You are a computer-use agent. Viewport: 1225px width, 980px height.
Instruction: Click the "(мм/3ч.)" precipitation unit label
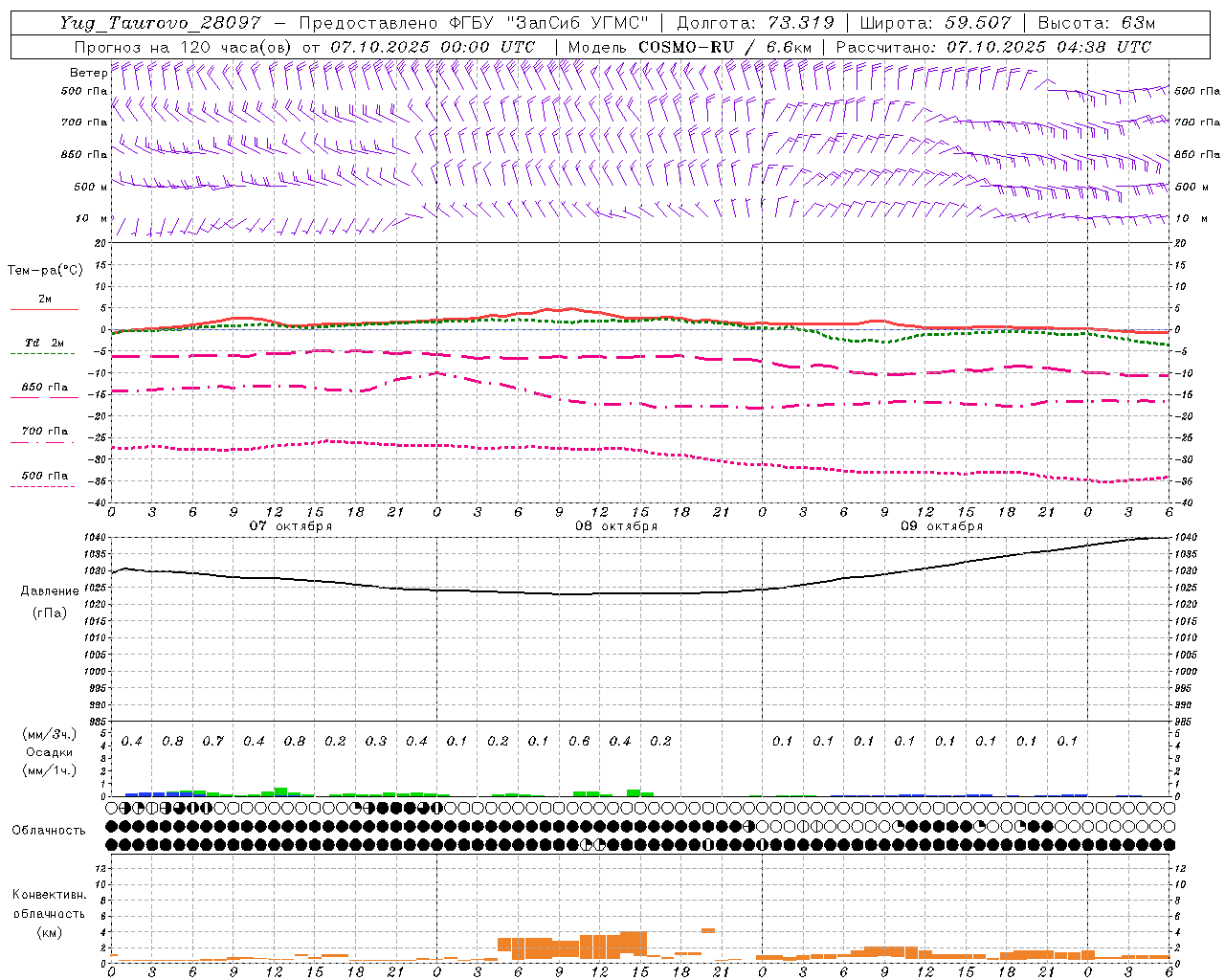[49, 734]
